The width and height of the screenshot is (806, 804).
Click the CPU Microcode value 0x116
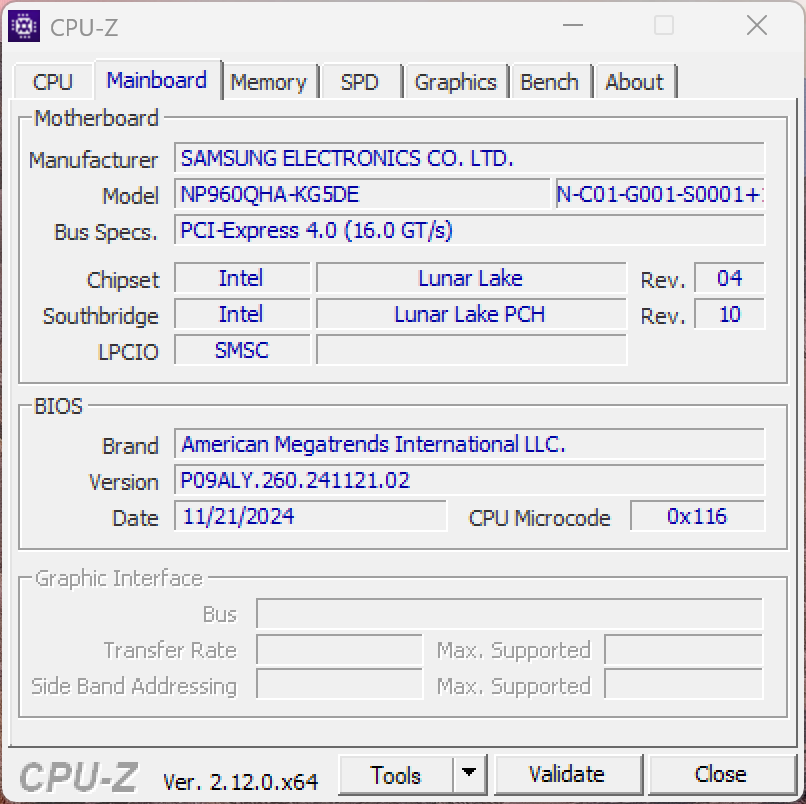[698, 516]
